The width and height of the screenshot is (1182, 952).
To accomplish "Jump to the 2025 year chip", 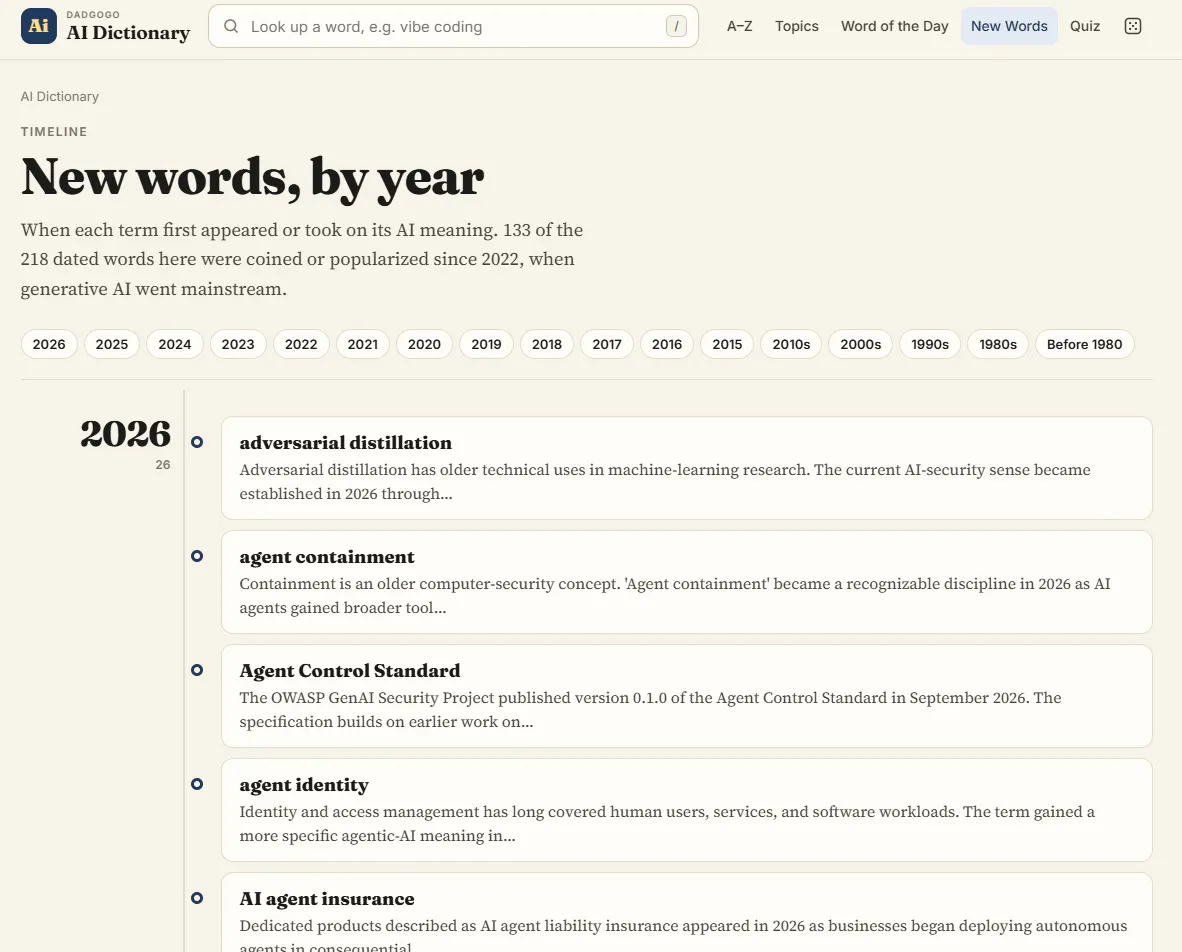I will pyautogui.click(x=112, y=344).
